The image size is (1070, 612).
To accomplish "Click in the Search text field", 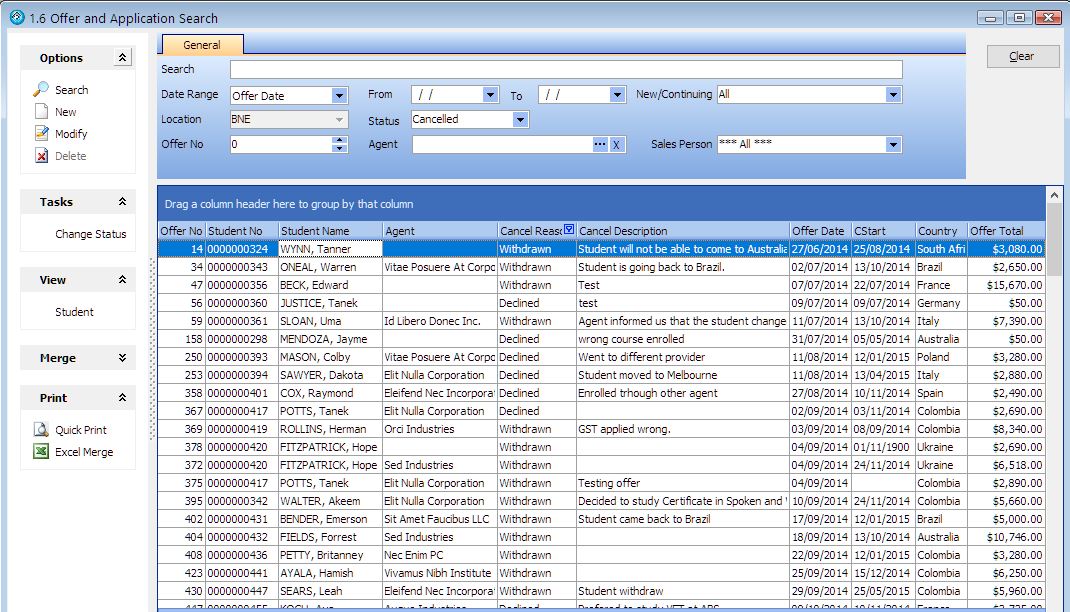I will [565, 70].
